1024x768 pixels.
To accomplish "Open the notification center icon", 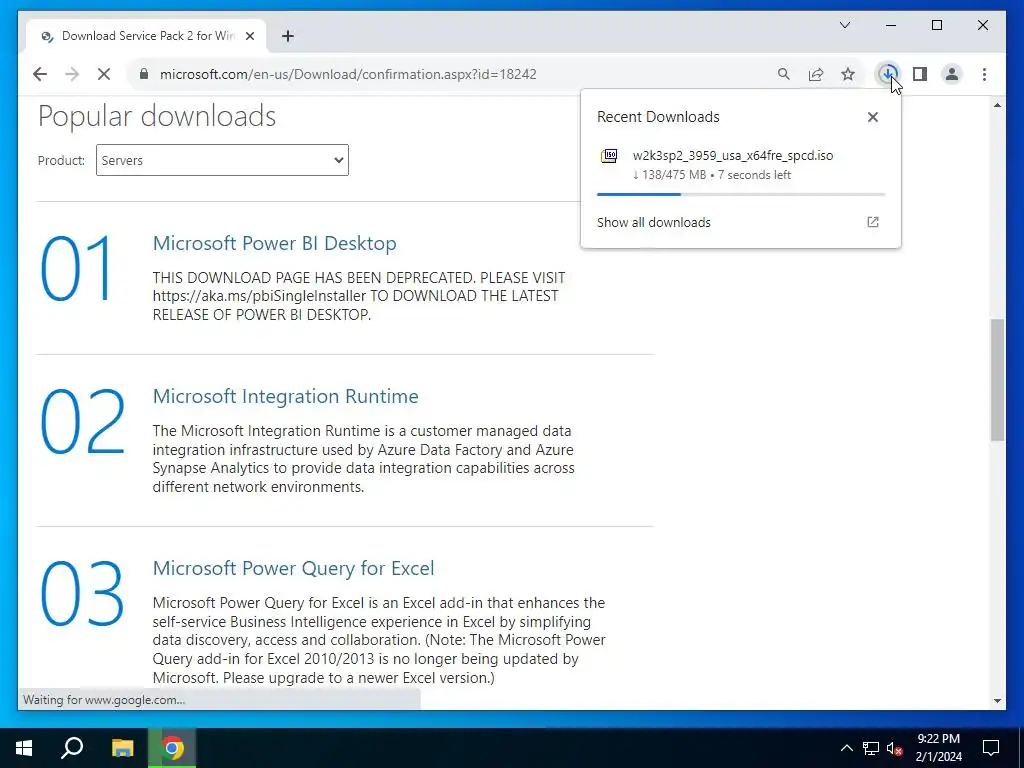I will click(x=991, y=748).
